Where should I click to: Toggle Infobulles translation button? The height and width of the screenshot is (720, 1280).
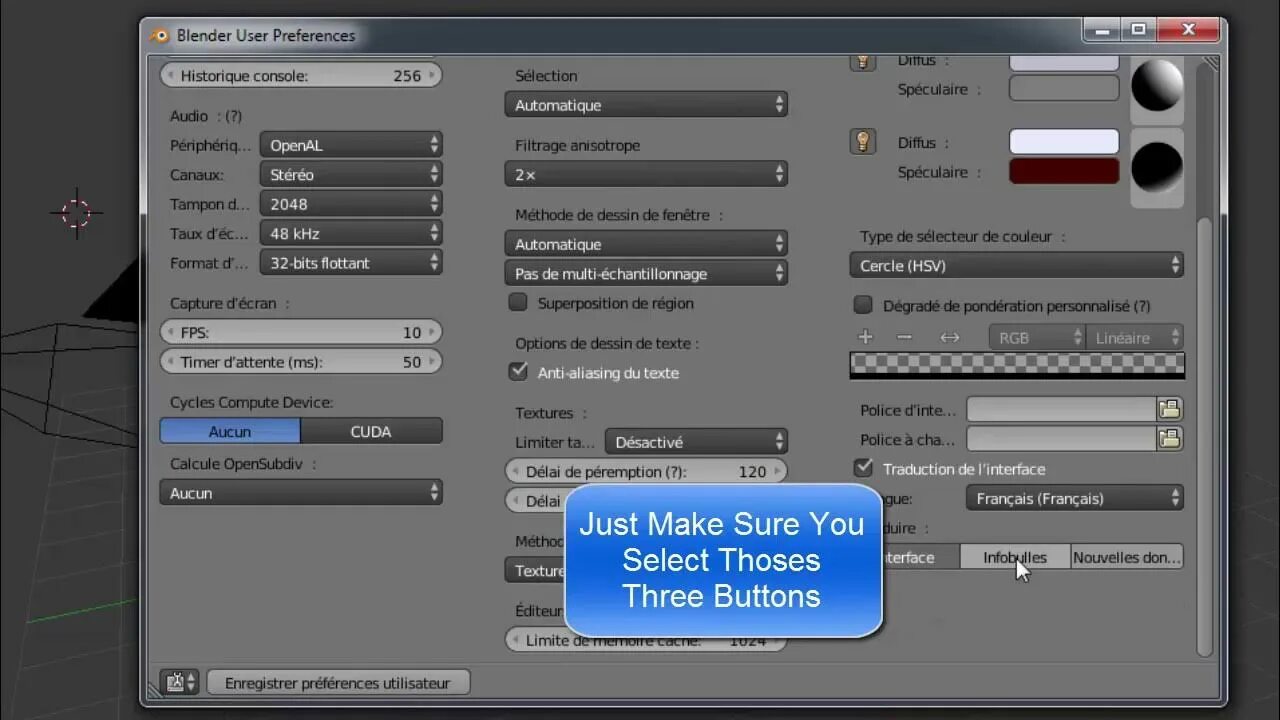[1015, 557]
